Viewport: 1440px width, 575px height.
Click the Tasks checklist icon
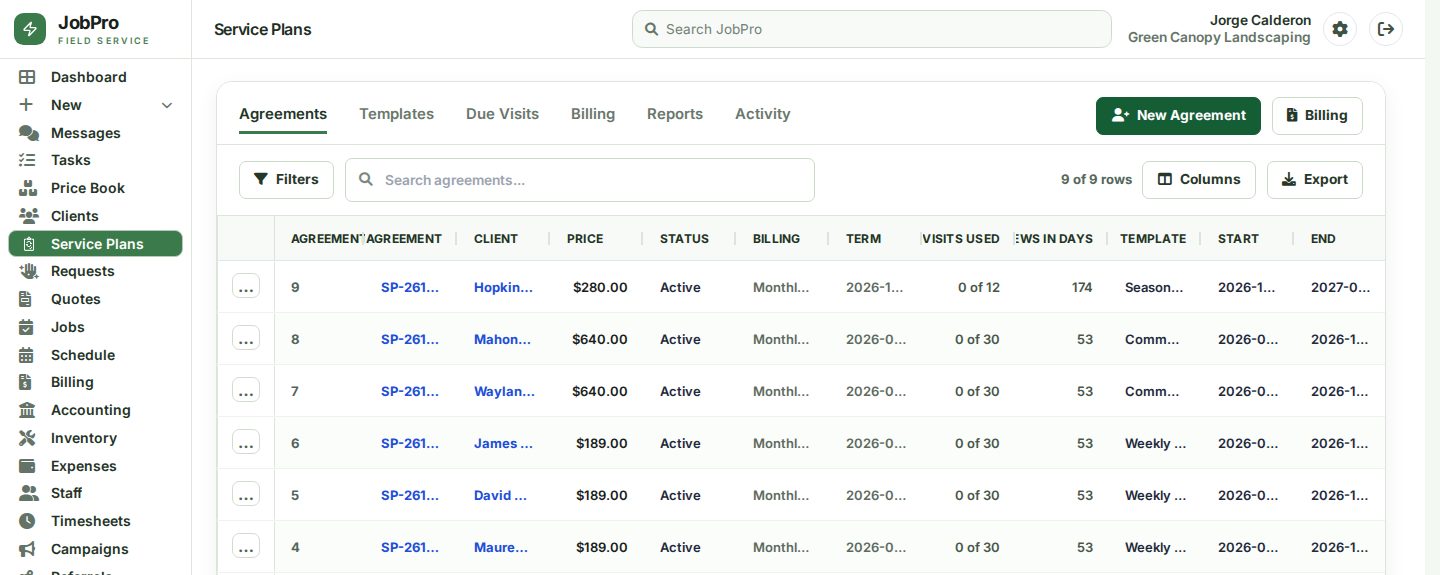pyautogui.click(x=28, y=160)
